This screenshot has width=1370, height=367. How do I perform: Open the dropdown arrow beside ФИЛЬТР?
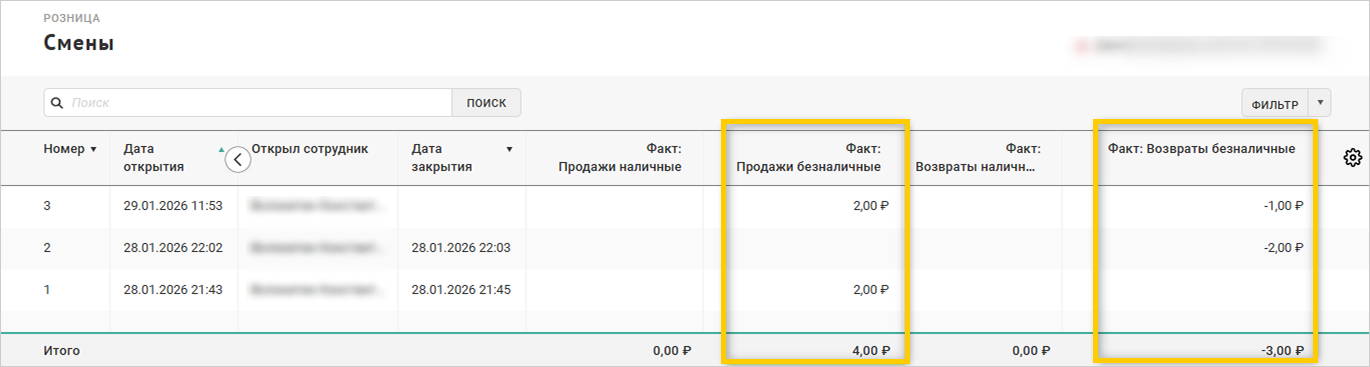pos(1321,103)
